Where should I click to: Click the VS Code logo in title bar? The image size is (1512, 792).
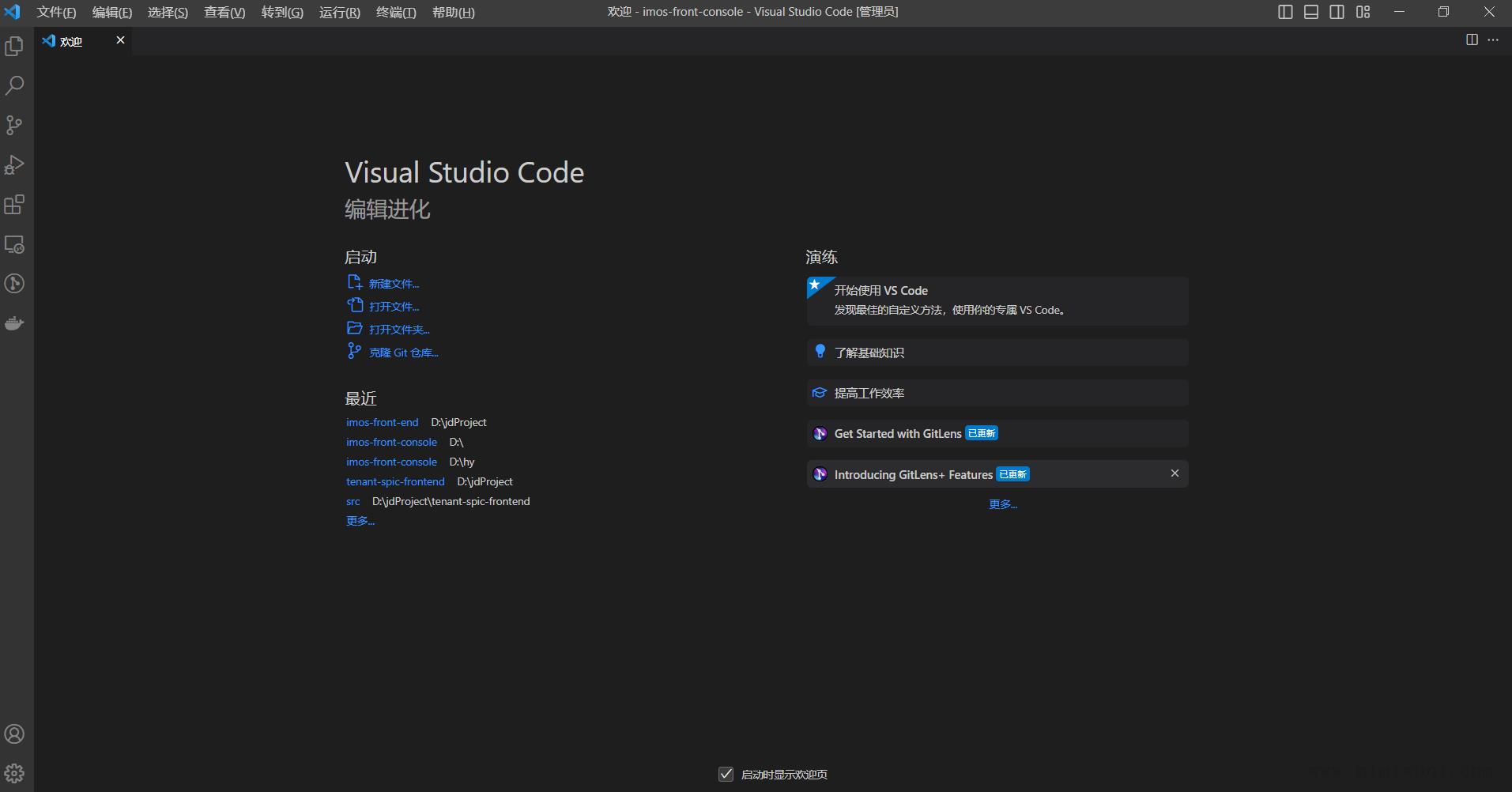tap(13, 12)
